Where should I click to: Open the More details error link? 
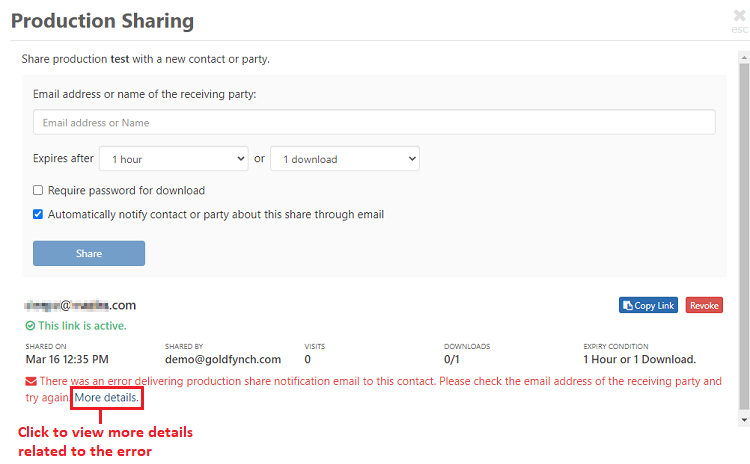[x=107, y=398]
